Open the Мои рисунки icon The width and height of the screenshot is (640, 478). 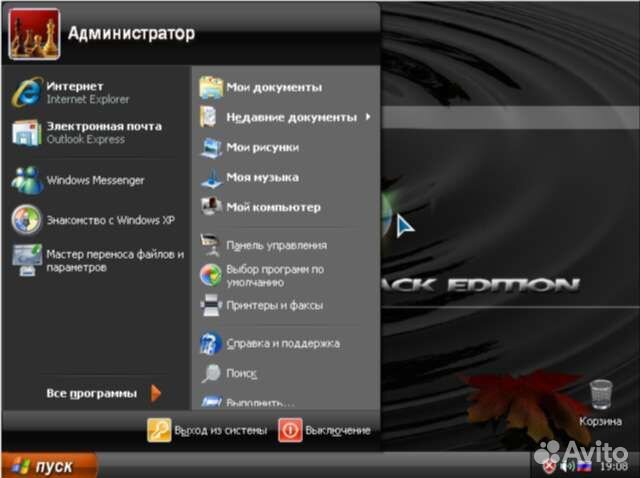click(x=211, y=147)
